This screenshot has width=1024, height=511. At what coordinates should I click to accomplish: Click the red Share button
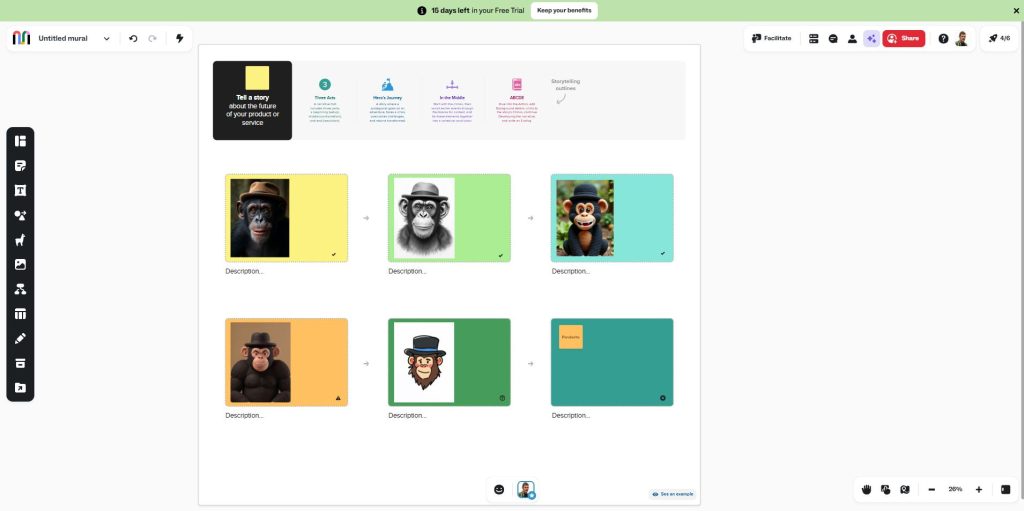tap(903, 38)
